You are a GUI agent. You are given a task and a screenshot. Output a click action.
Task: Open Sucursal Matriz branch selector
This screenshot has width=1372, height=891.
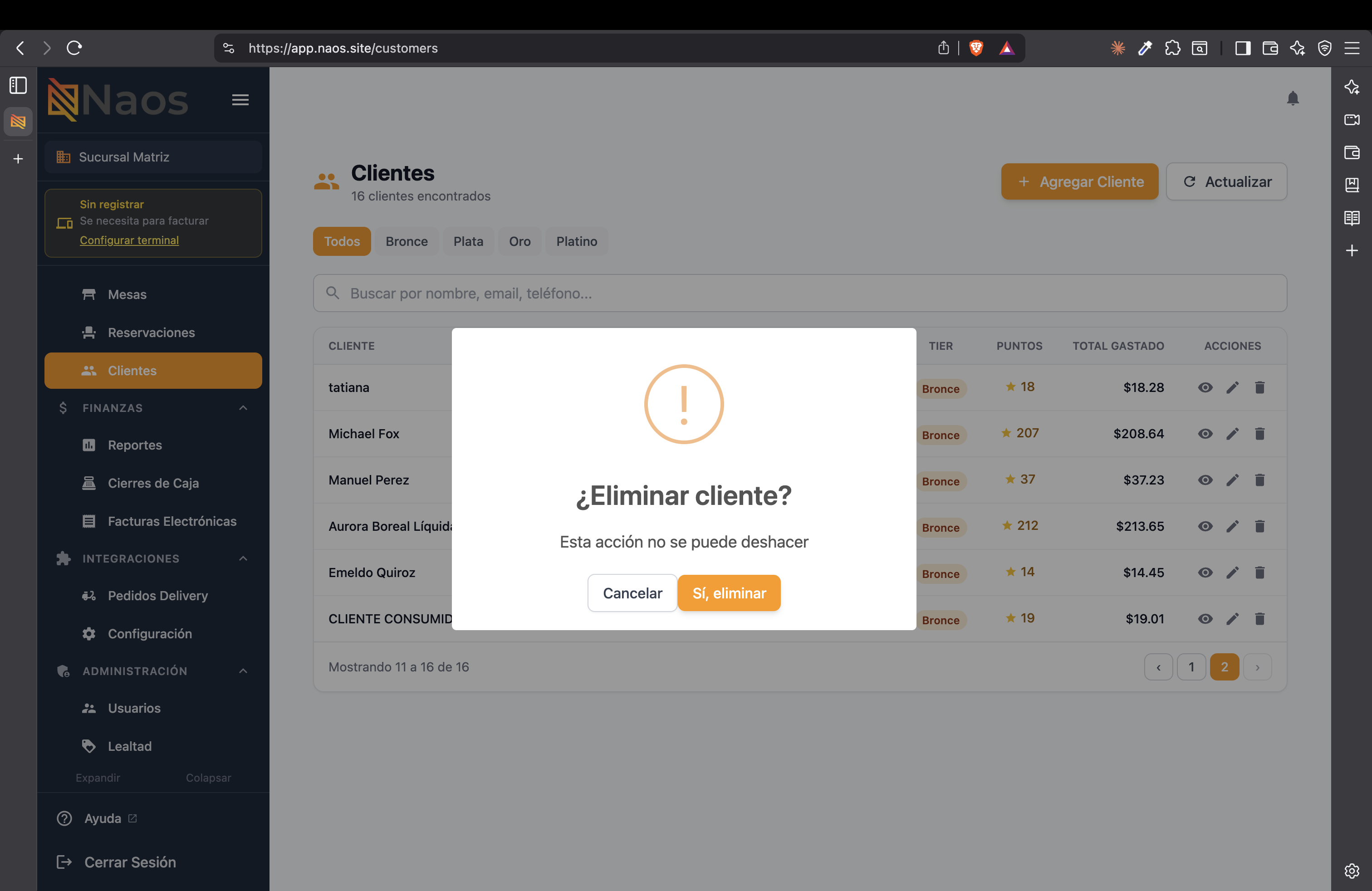pyautogui.click(x=153, y=157)
